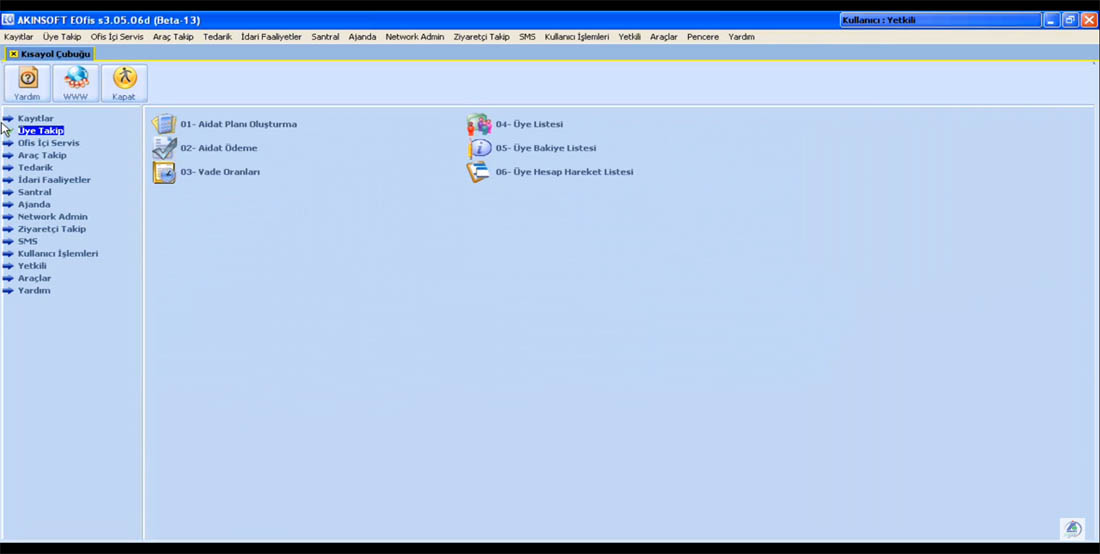
Task: Select Araç Takip in the sidebar
Action: click(42, 156)
